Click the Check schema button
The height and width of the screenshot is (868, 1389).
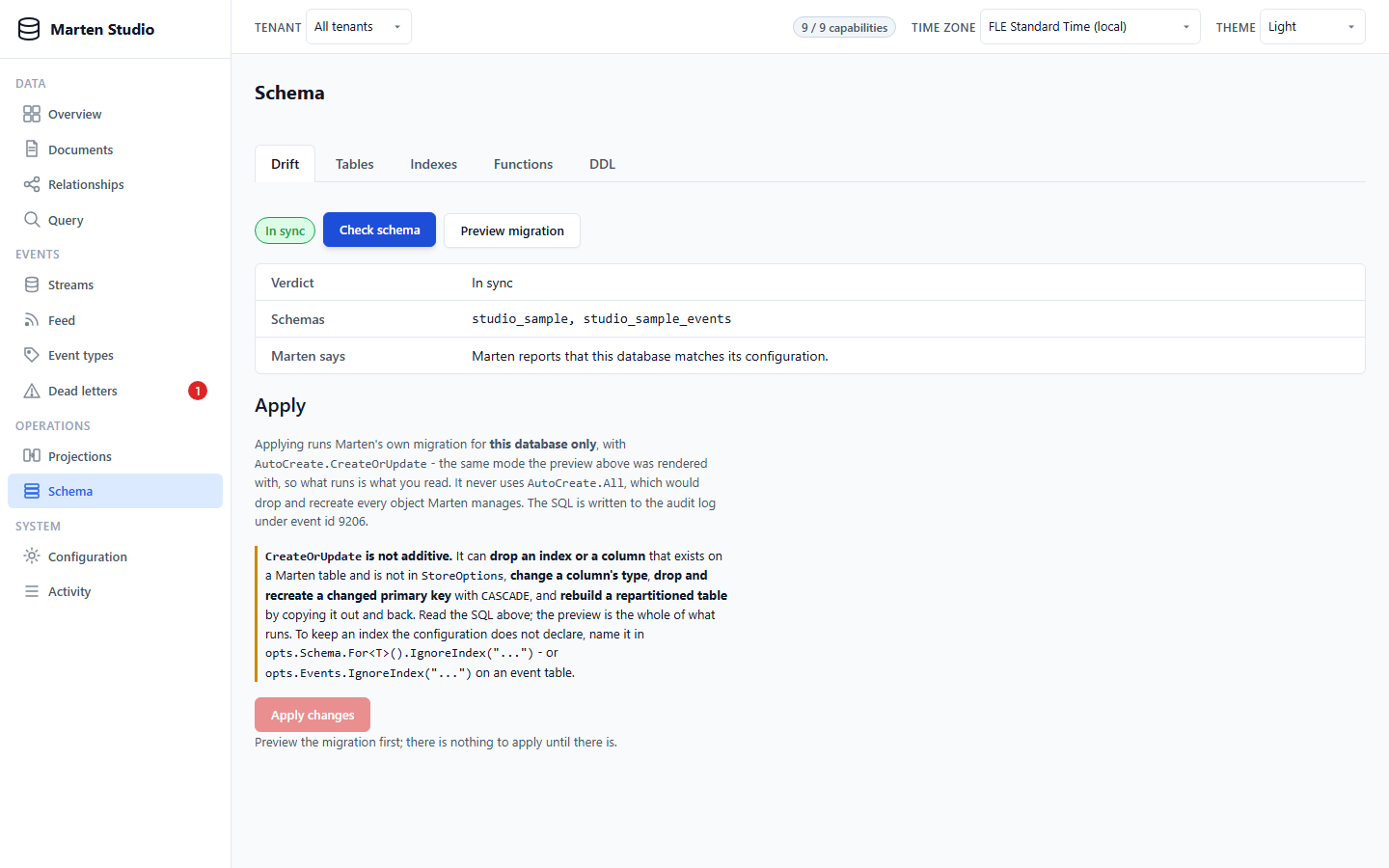coord(380,230)
